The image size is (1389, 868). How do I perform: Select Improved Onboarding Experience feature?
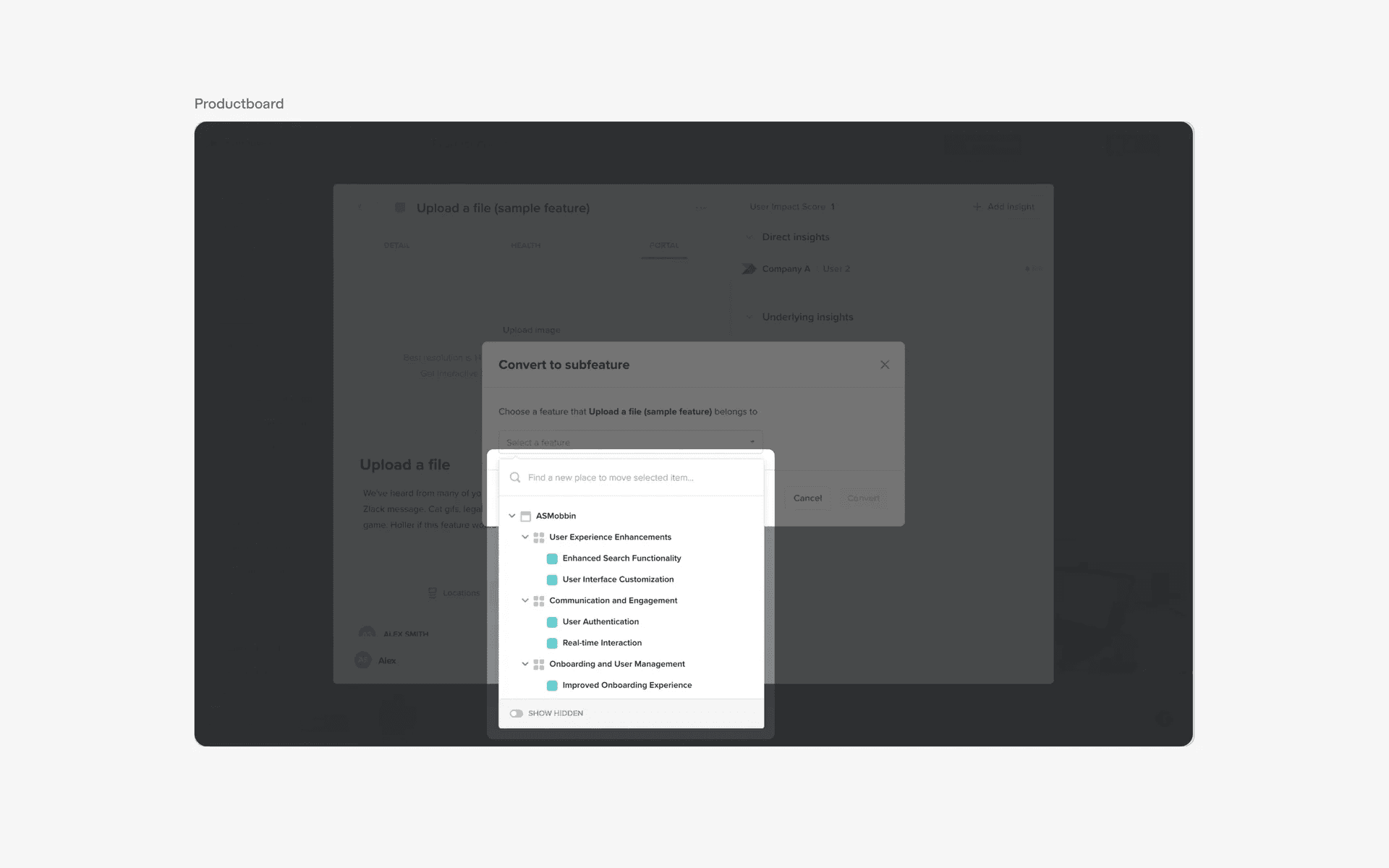pyautogui.click(x=626, y=685)
